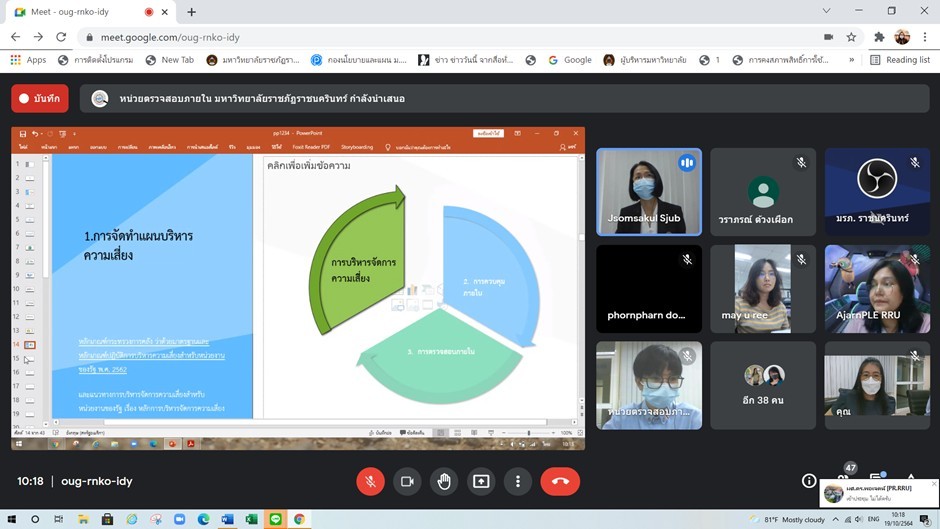Unmute the microphone in Meet
Image resolution: width=940 pixels, height=529 pixels.
click(x=370, y=481)
